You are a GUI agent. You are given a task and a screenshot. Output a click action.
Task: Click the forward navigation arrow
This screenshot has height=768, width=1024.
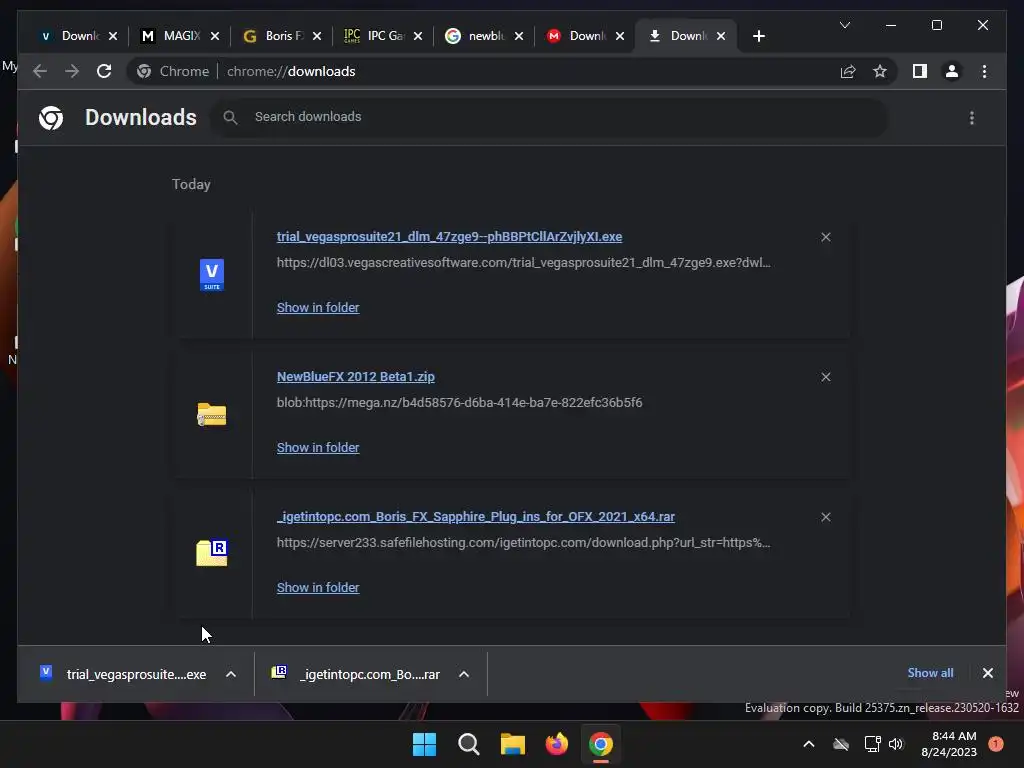point(72,71)
